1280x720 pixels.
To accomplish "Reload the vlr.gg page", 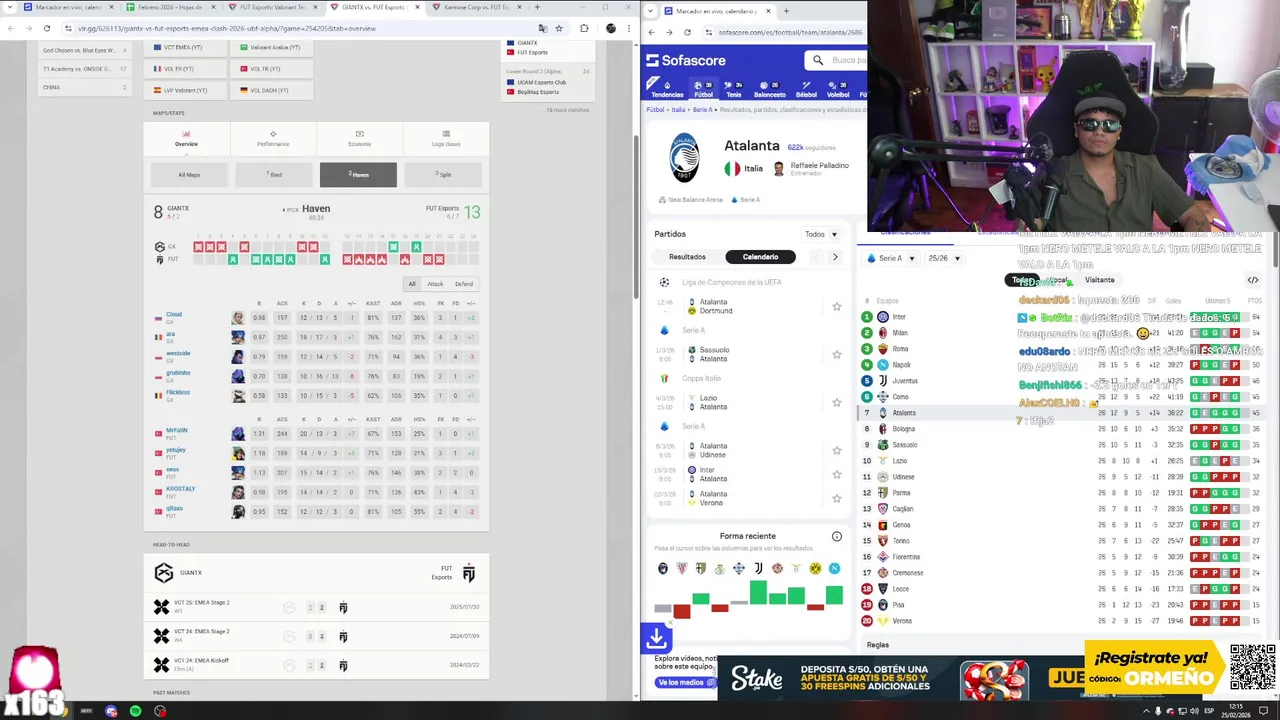I will click(47, 28).
